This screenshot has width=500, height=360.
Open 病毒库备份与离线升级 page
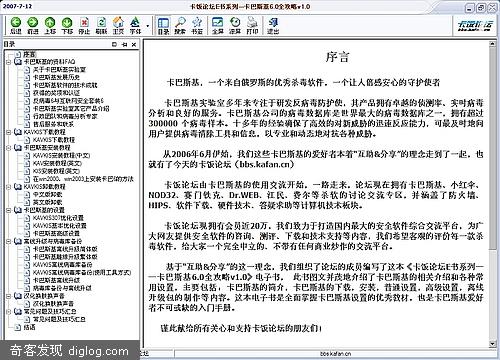(62, 288)
